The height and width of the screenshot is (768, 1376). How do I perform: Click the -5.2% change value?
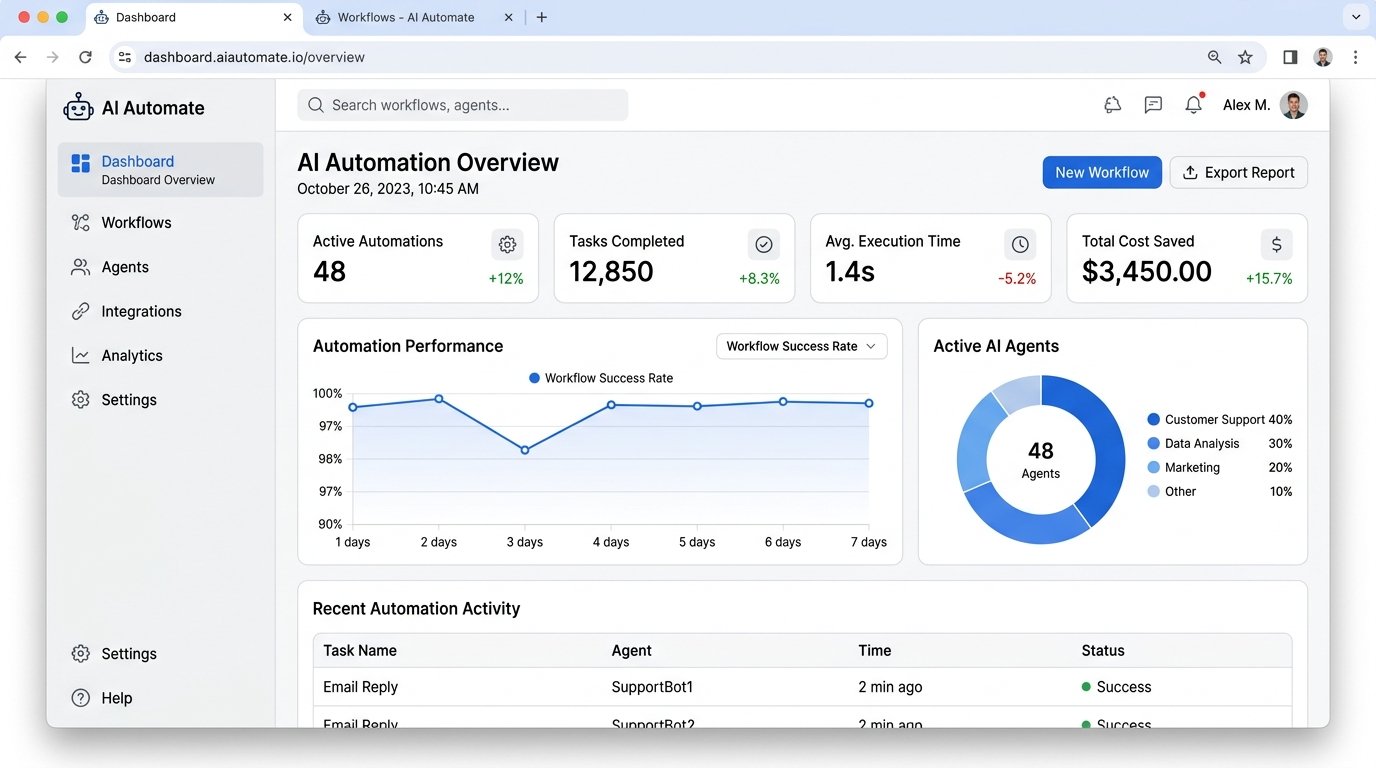point(1017,279)
